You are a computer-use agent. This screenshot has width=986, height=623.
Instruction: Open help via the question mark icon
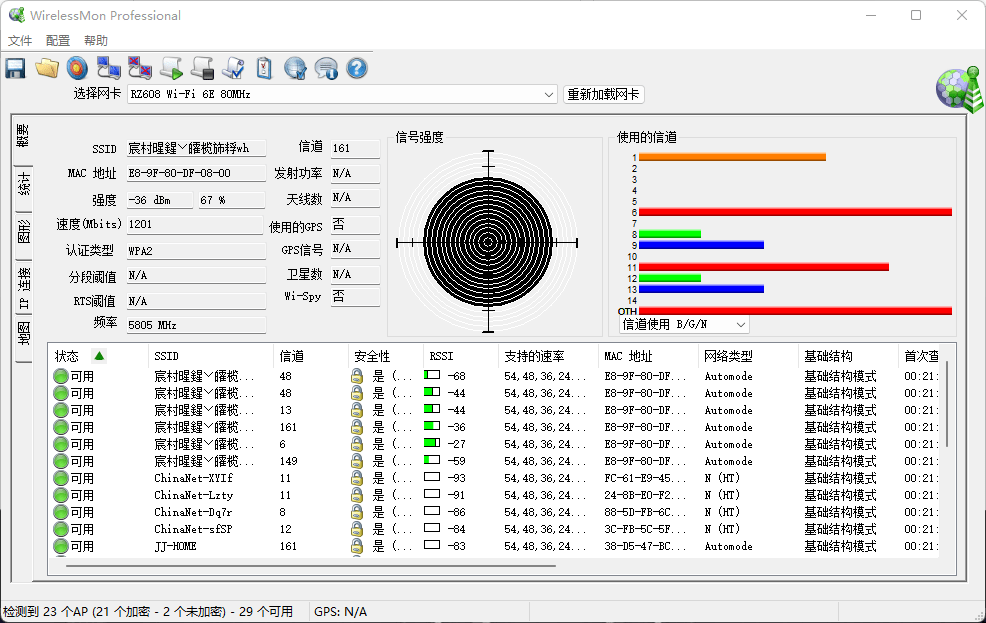(356, 68)
